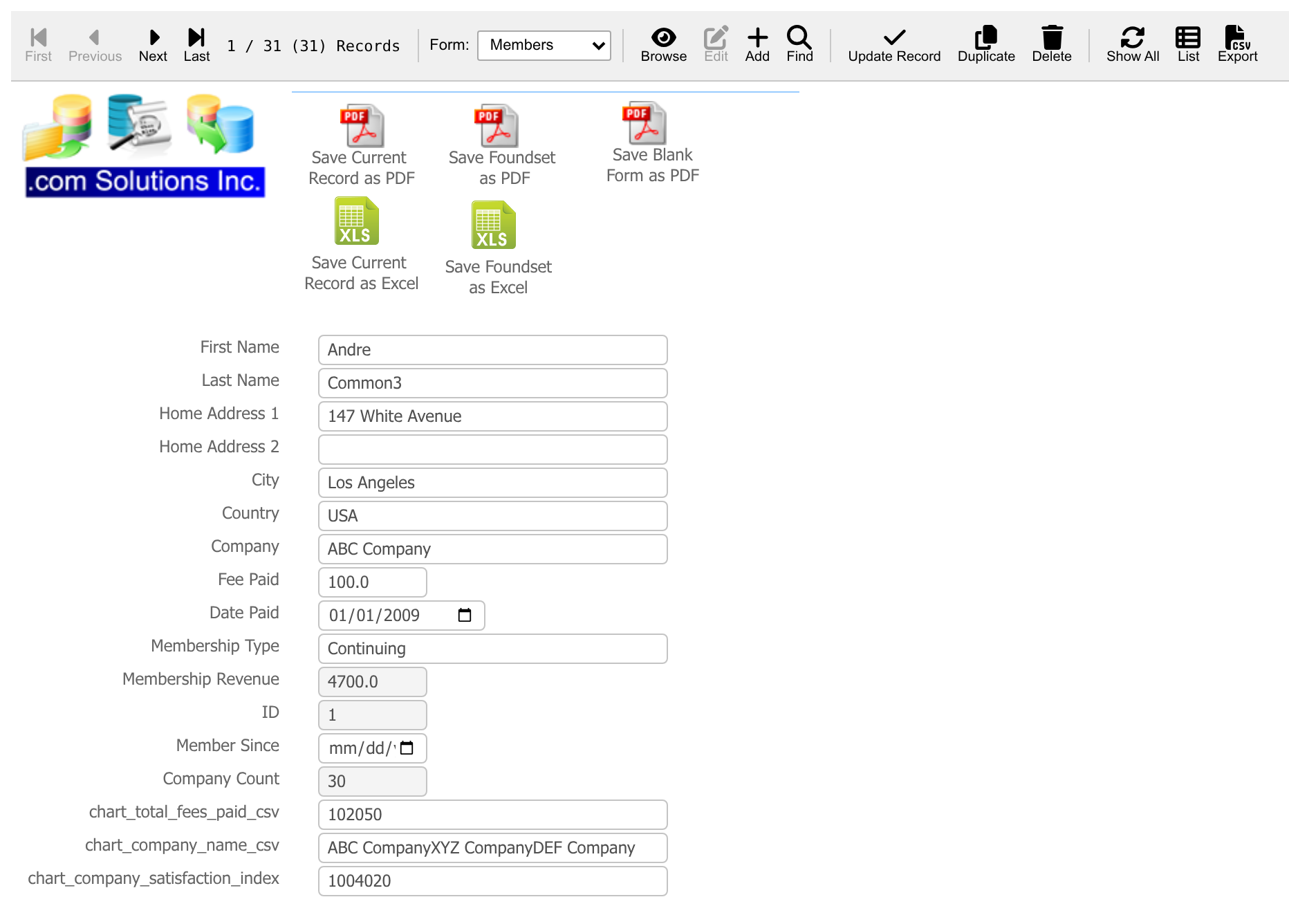Click the First record navigation icon
This screenshot has height=924, width=1289.
coord(38,45)
